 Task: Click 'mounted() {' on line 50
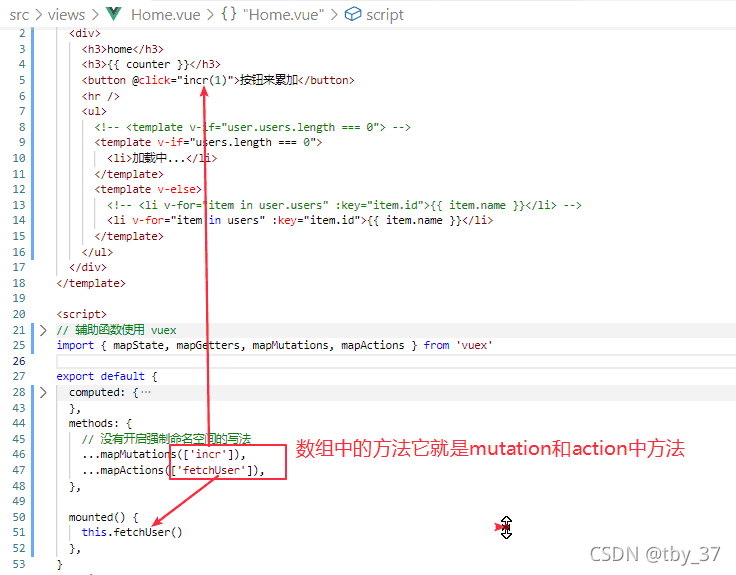[x=103, y=517]
